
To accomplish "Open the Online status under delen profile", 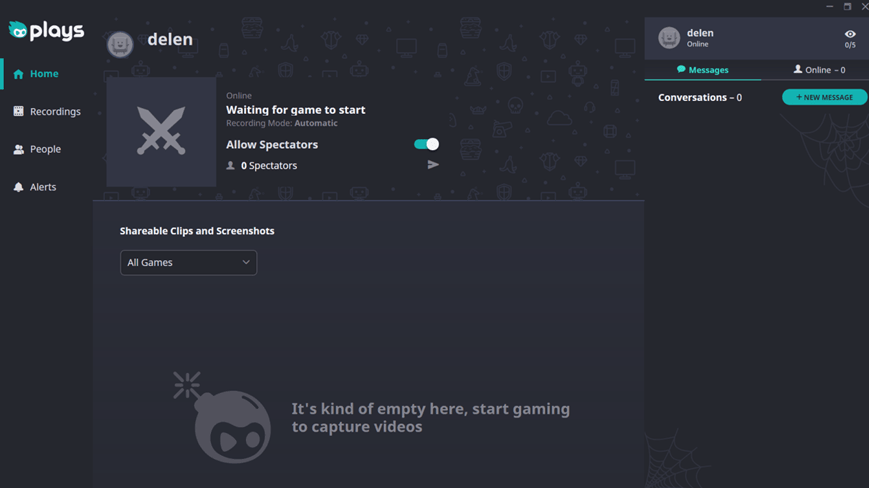I will [x=698, y=45].
